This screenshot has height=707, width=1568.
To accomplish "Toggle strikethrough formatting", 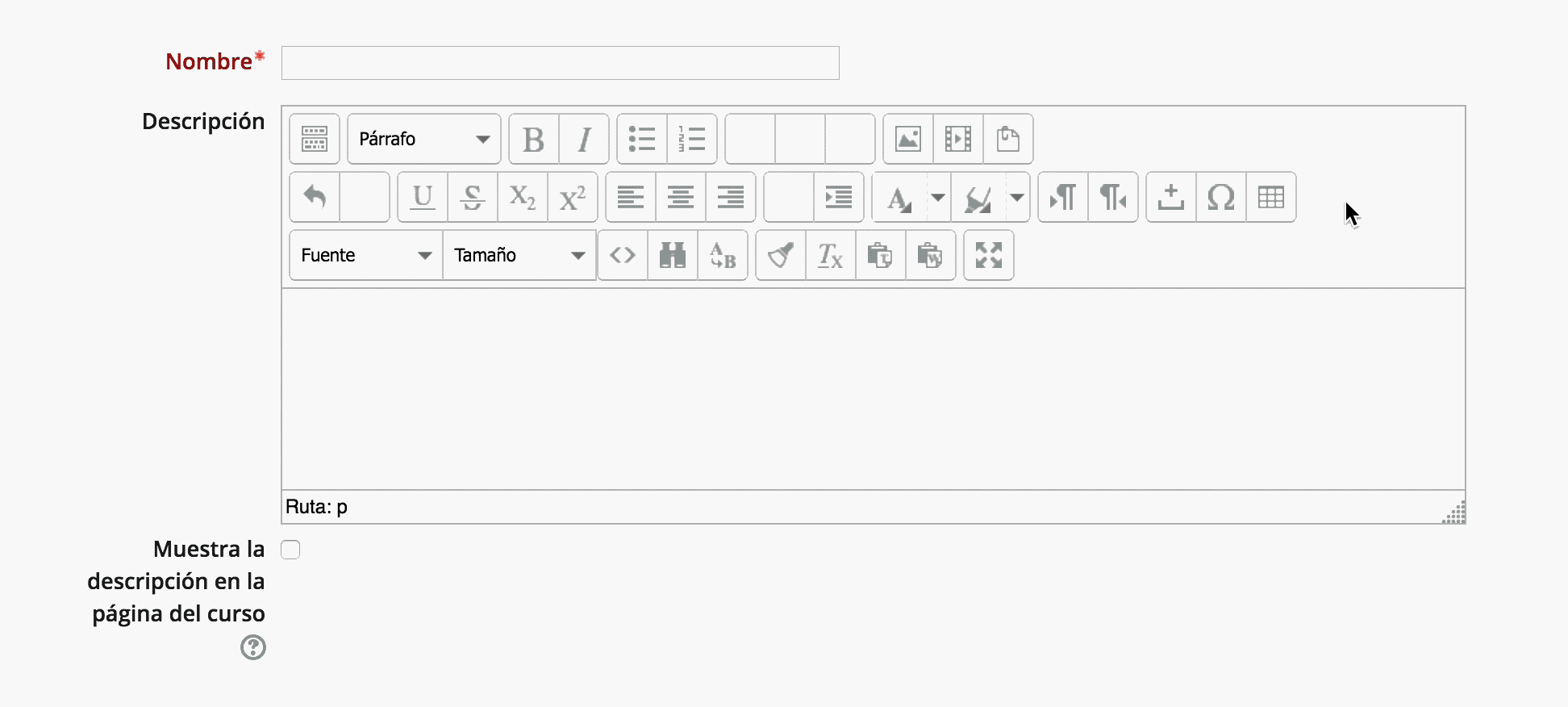I will 473,197.
